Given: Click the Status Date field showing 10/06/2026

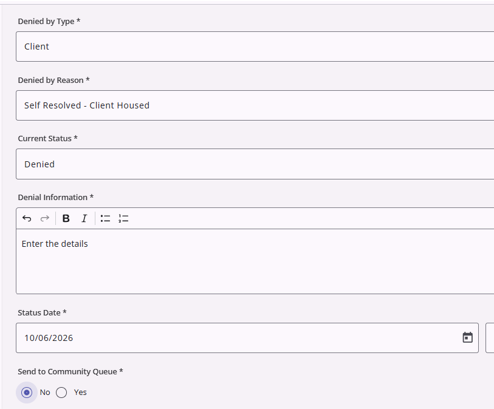Looking at the screenshot, I should [247, 338].
